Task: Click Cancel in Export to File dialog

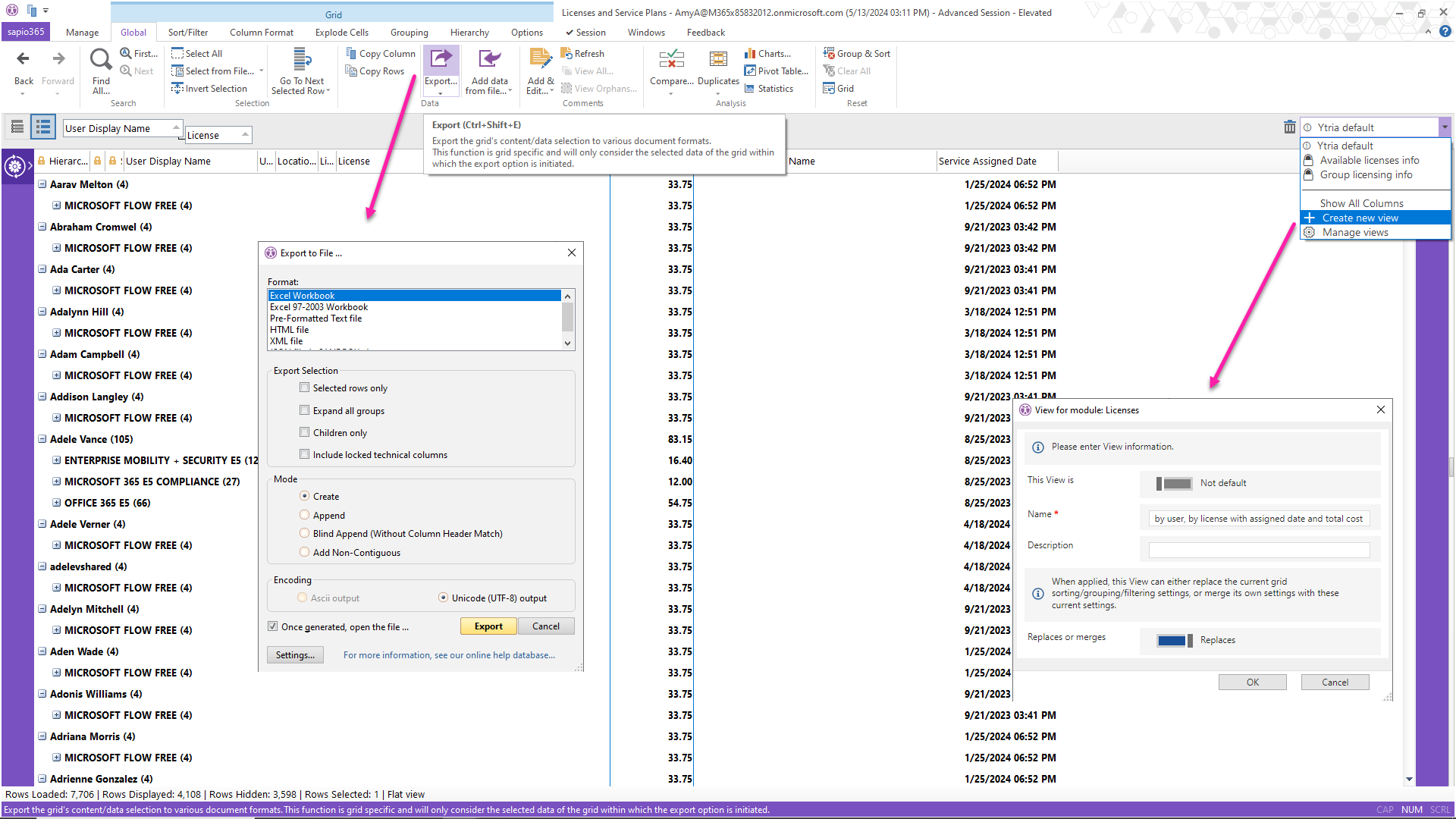Action: click(x=546, y=626)
